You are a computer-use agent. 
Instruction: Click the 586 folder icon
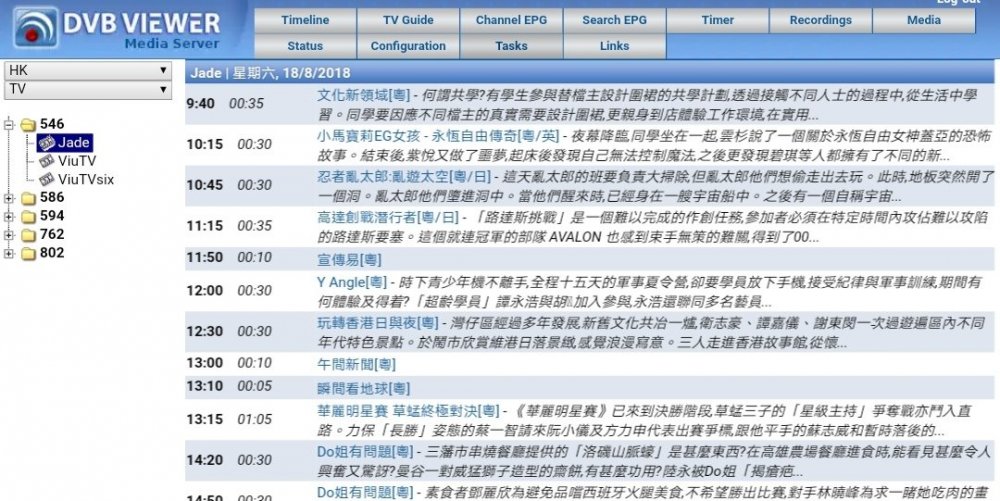point(27,198)
